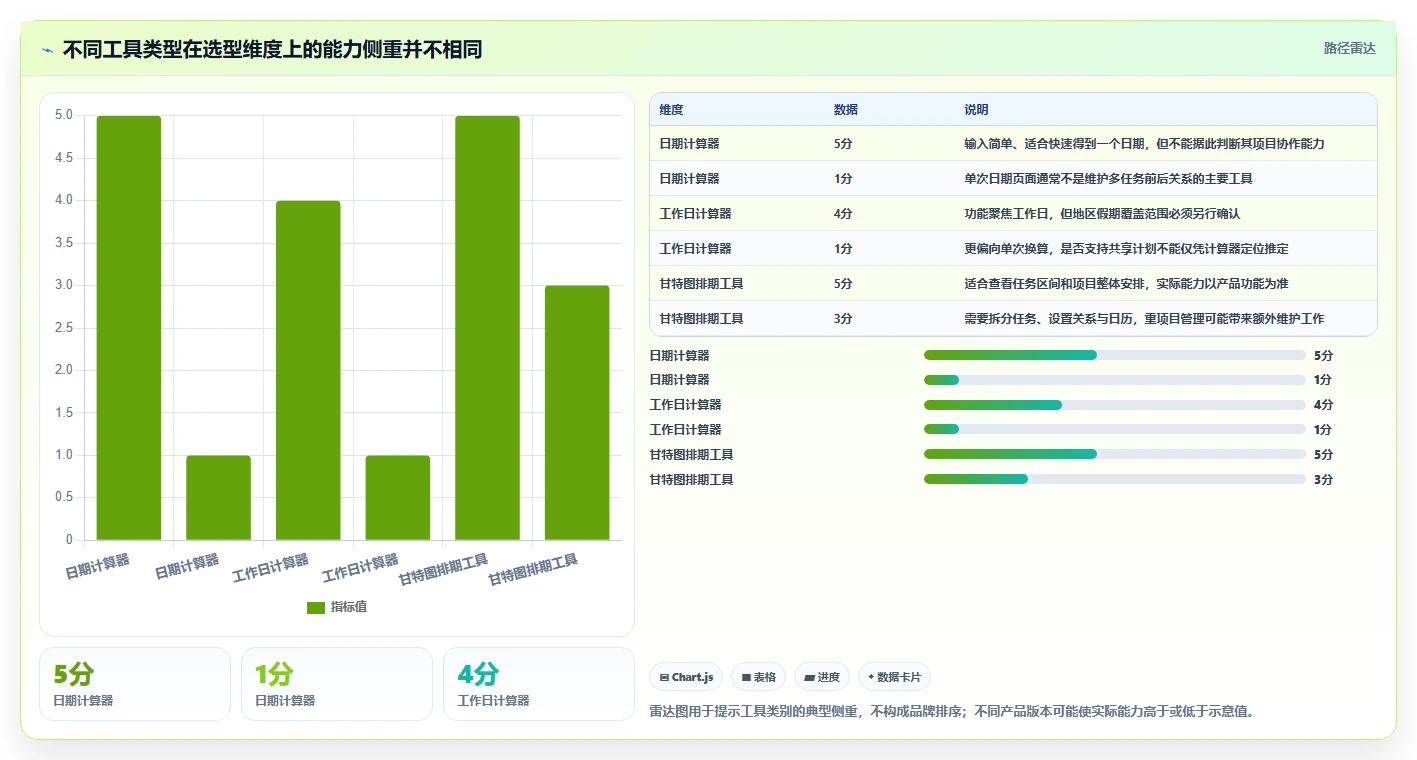The height and width of the screenshot is (760, 1417).
Task: Click the table cell starting 功能聚焦工作日
Action: coord(1102,214)
